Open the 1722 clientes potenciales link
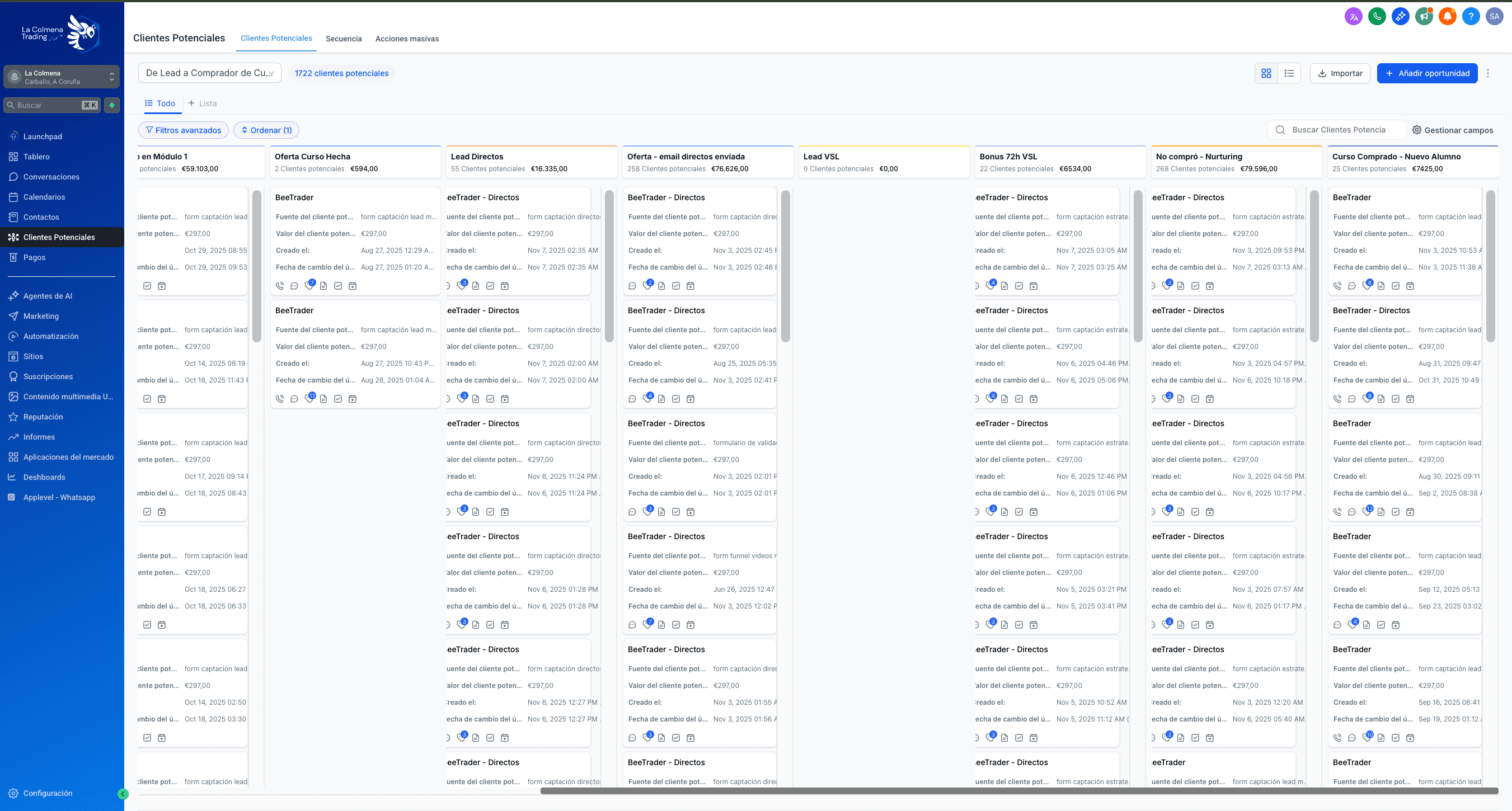The image size is (1512, 811). tap(342, 73)
